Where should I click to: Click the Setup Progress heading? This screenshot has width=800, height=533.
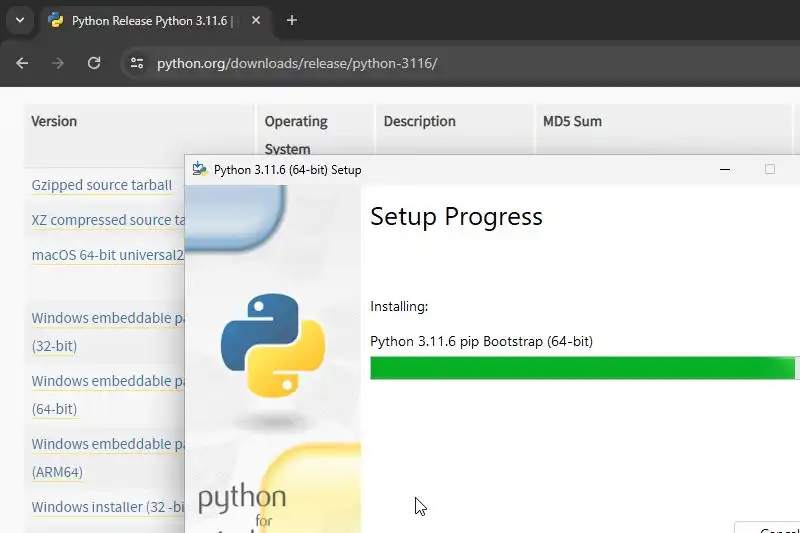pyautogui.click(x=456, y=217)
